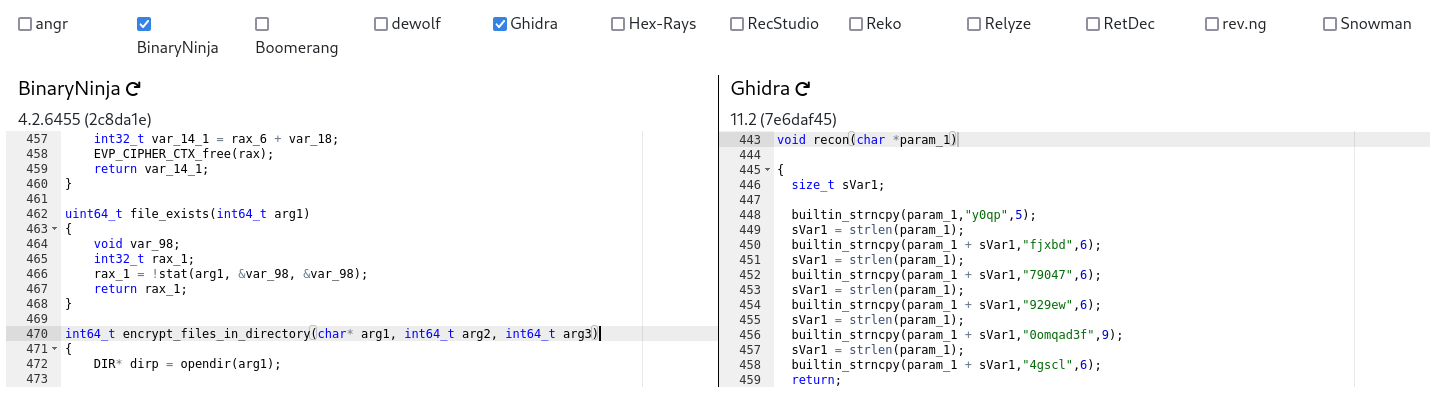Click the builtin_strncpy "79047" line
The image size is (1435, 394).
(x=946, y=275)
